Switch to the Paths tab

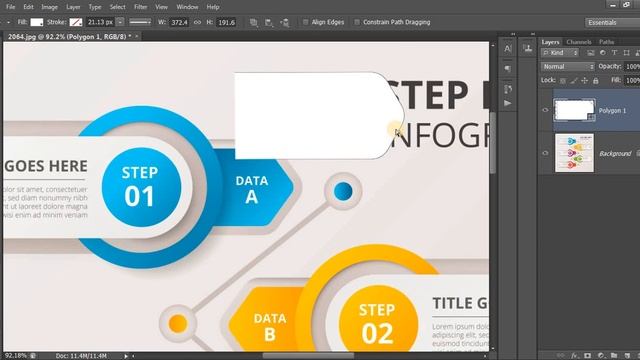[607, 42]
